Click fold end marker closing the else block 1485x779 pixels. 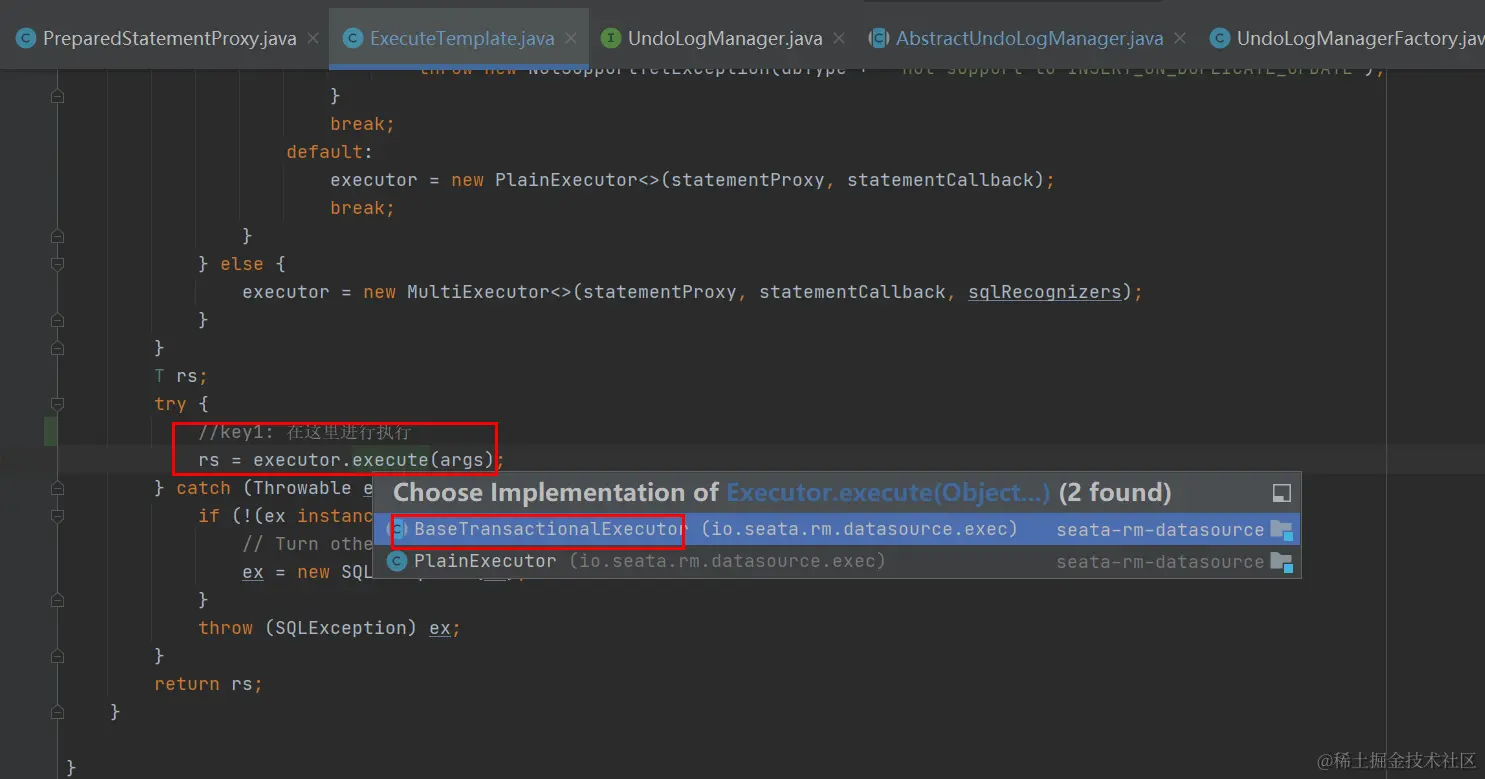pos(57,320)
